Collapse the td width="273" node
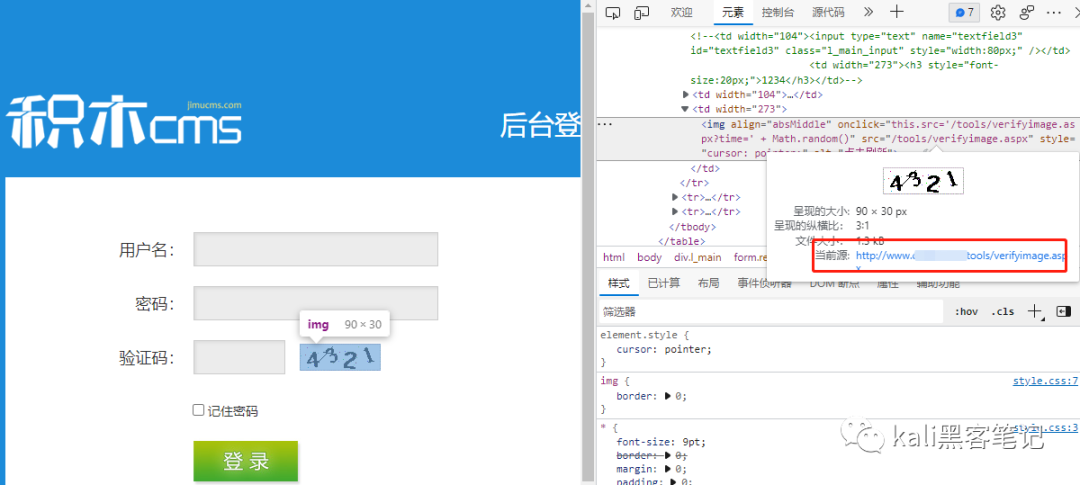1080x485 pixels. point(685,109)
